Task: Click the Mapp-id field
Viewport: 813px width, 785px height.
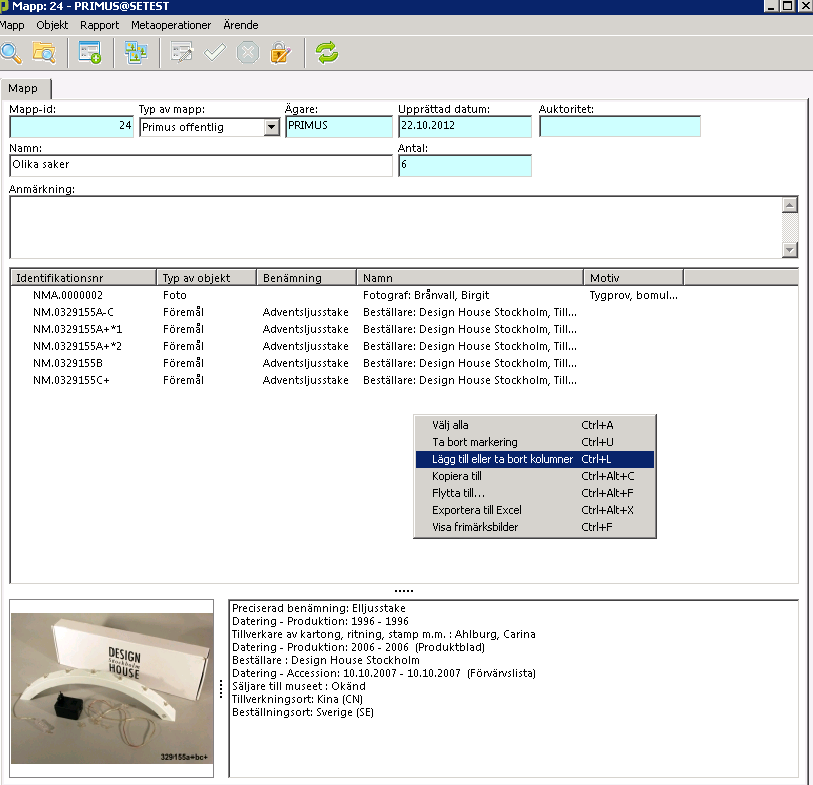Action: coord(72,126)
